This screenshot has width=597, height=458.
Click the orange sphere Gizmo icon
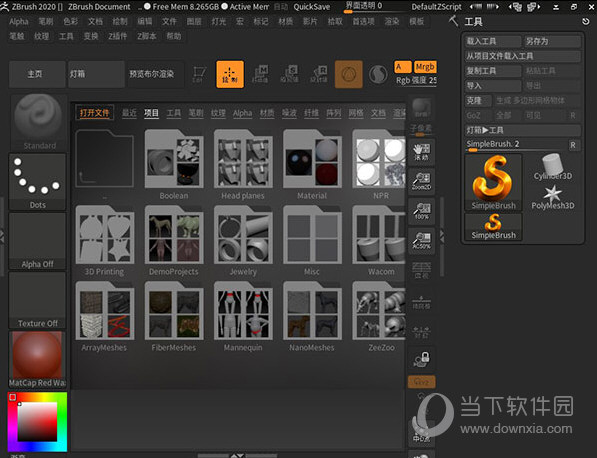pyautogui.click(x=349, y=74)
